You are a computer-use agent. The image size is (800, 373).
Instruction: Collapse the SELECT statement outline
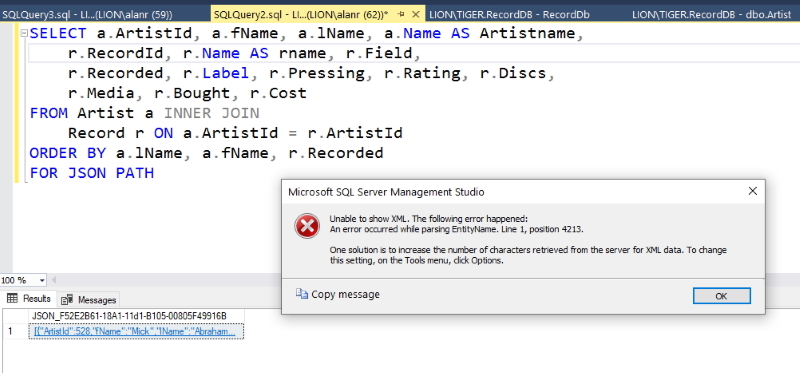23,34
